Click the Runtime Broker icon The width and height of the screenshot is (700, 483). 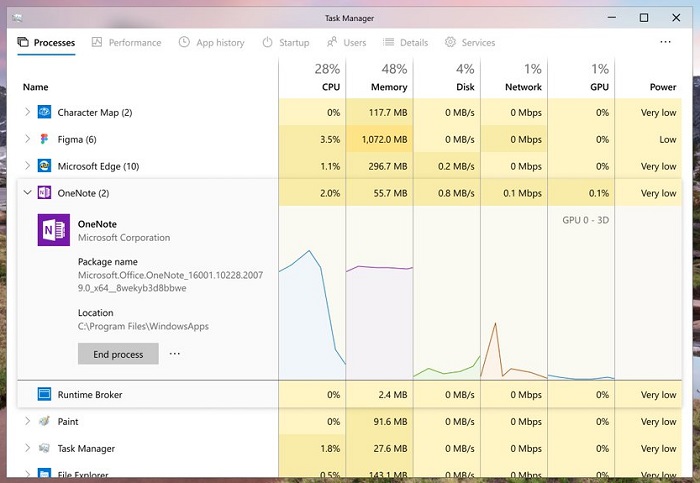tap(44, 394)
